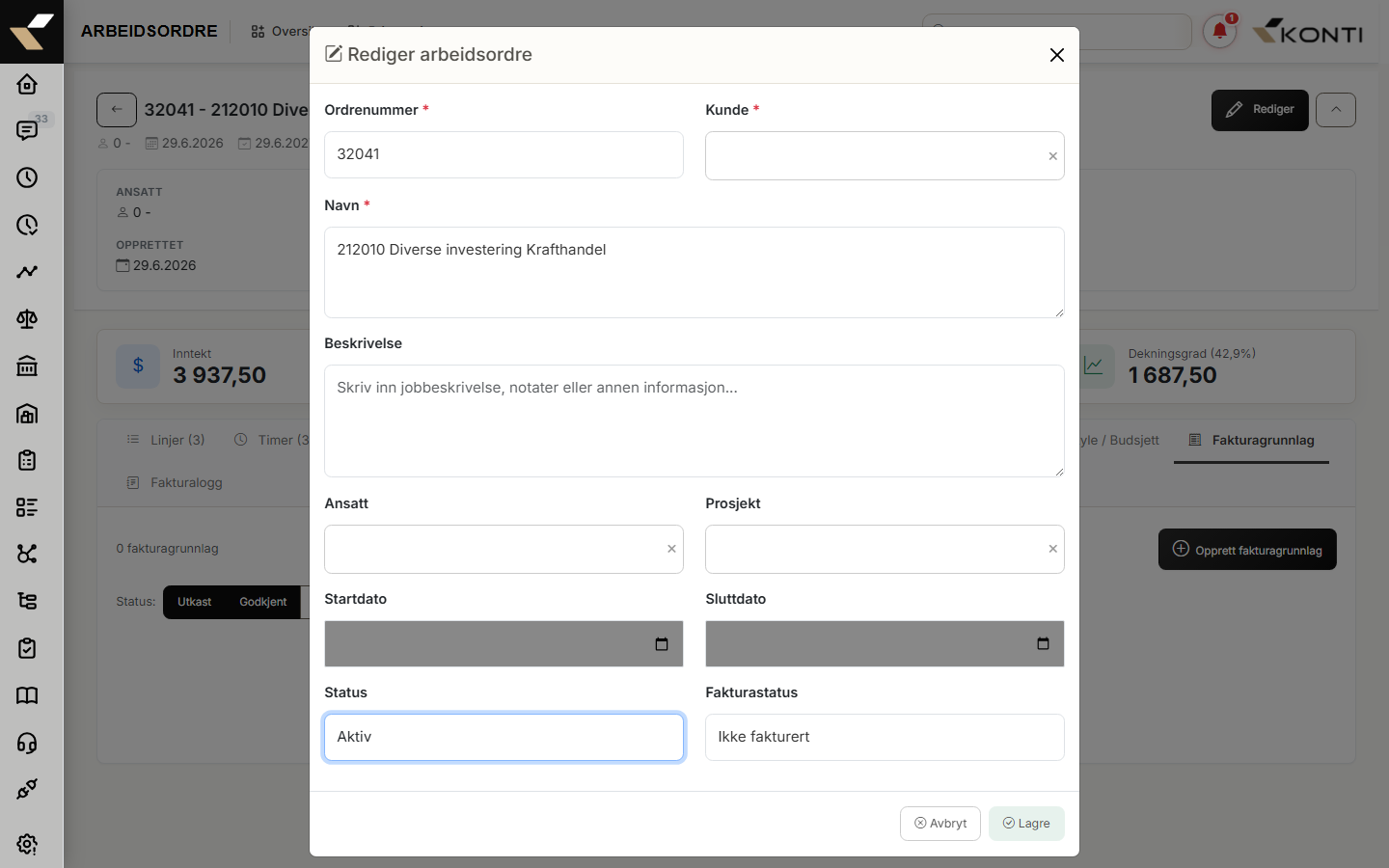Switch to the Fakturalogg tab

click(x=175, y=482)
